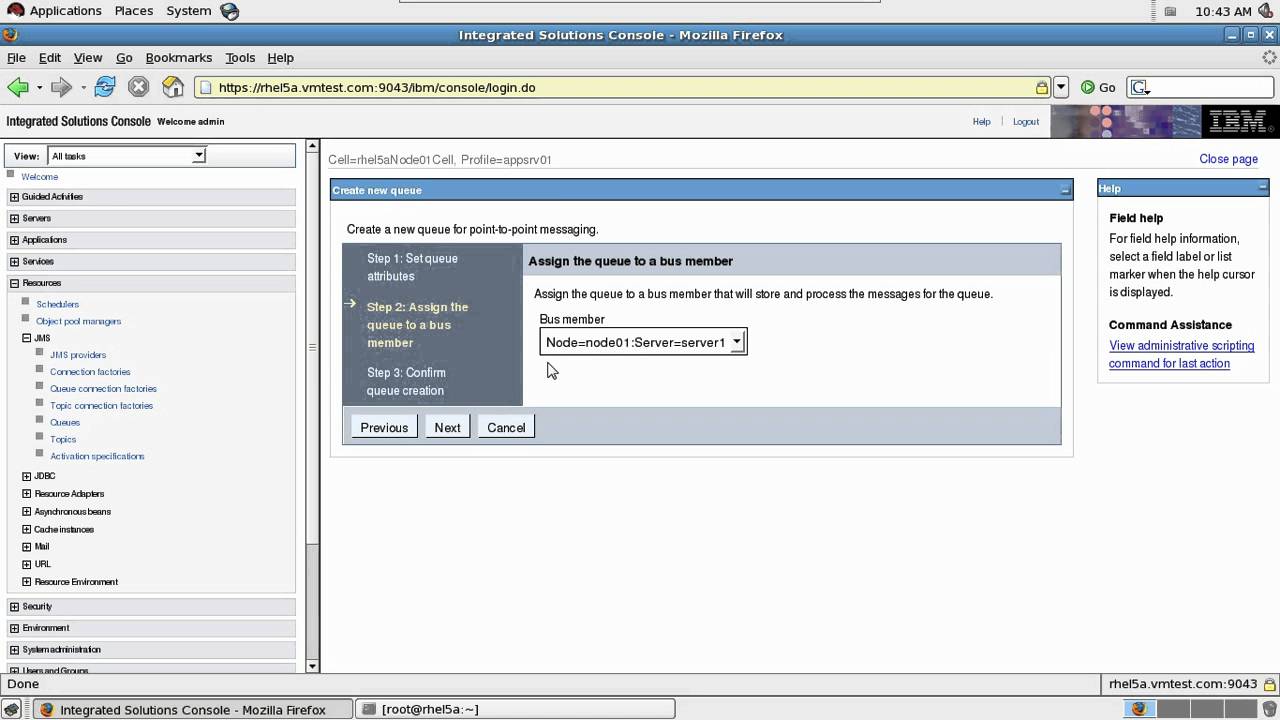
Task: Expand the URL node
Action: click(27, 564)
